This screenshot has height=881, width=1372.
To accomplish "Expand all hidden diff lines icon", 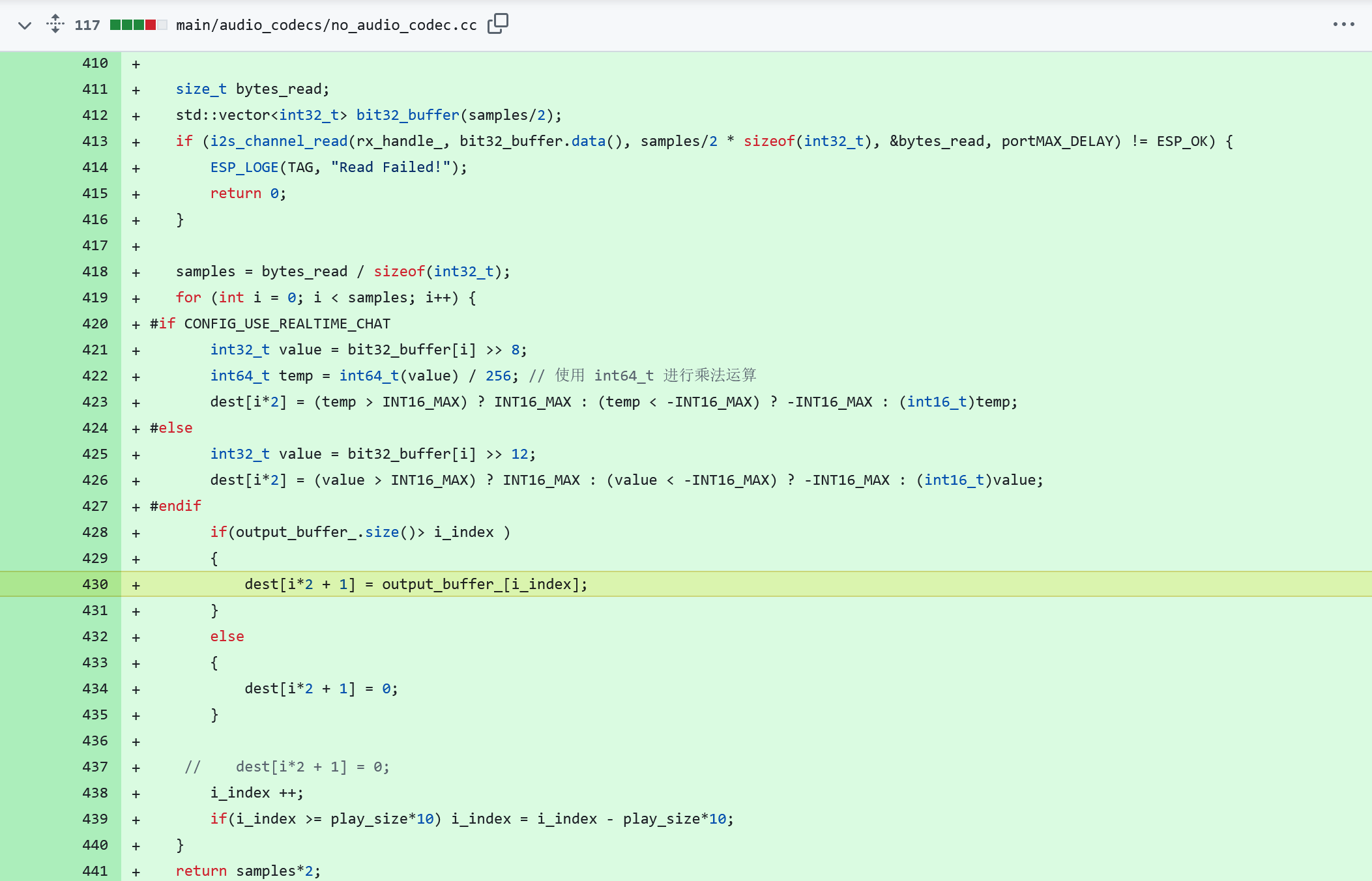I will coord(55,24).
